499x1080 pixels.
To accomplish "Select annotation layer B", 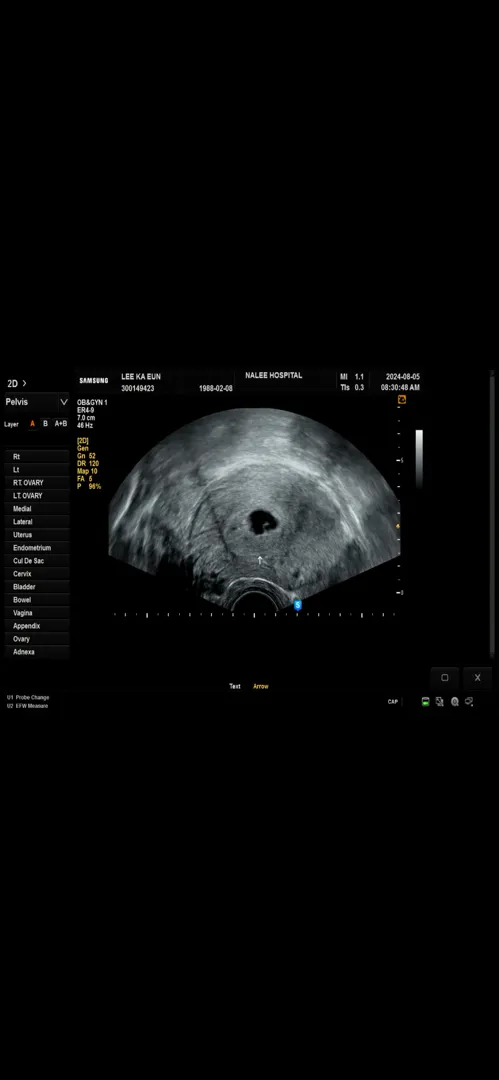I will tap(45, 424).
